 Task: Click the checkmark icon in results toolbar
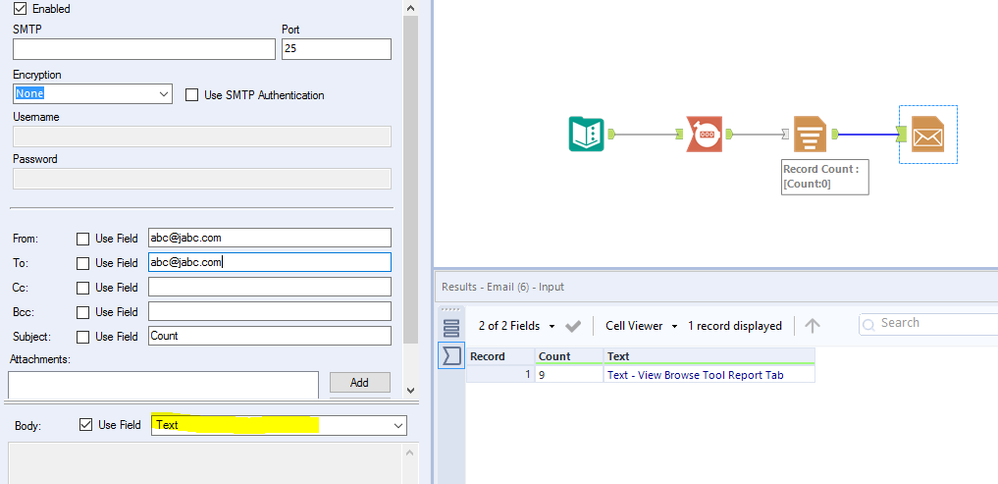573,326
